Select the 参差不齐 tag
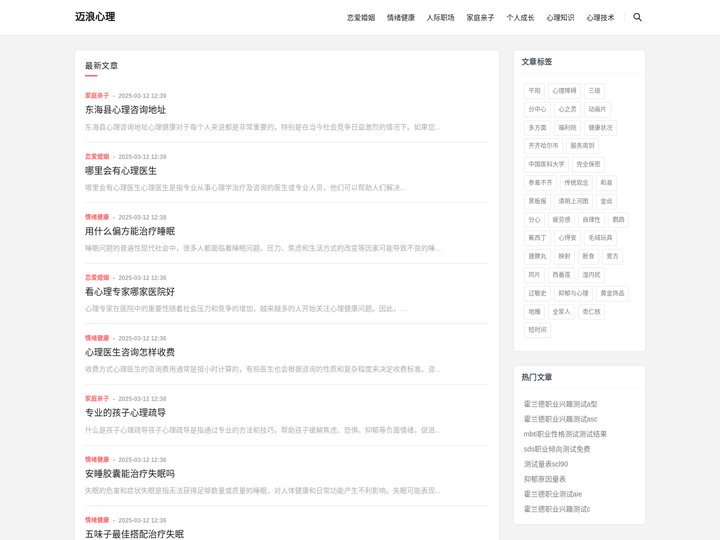Viewport: 720px width, 540px height. point(540,182)
